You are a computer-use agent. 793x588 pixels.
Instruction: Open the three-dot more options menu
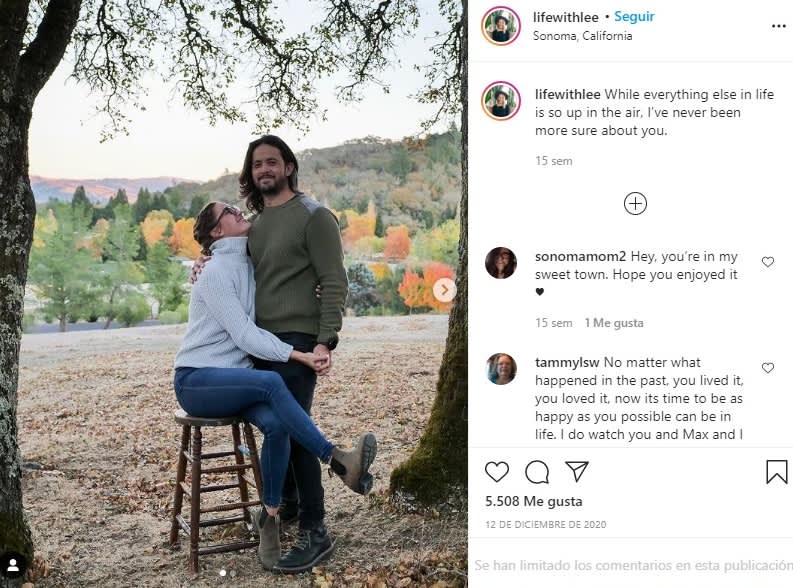(x=778, y=26)
